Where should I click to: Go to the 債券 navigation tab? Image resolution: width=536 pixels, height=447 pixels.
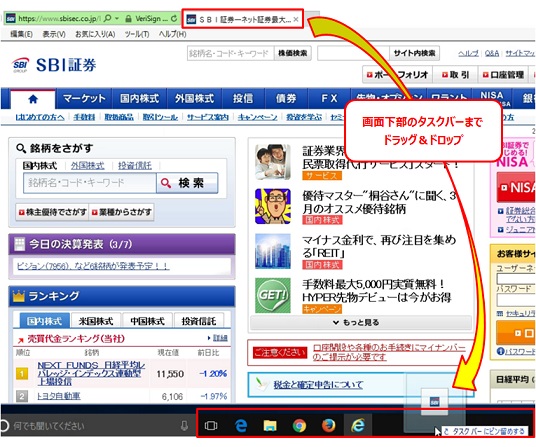286,99
